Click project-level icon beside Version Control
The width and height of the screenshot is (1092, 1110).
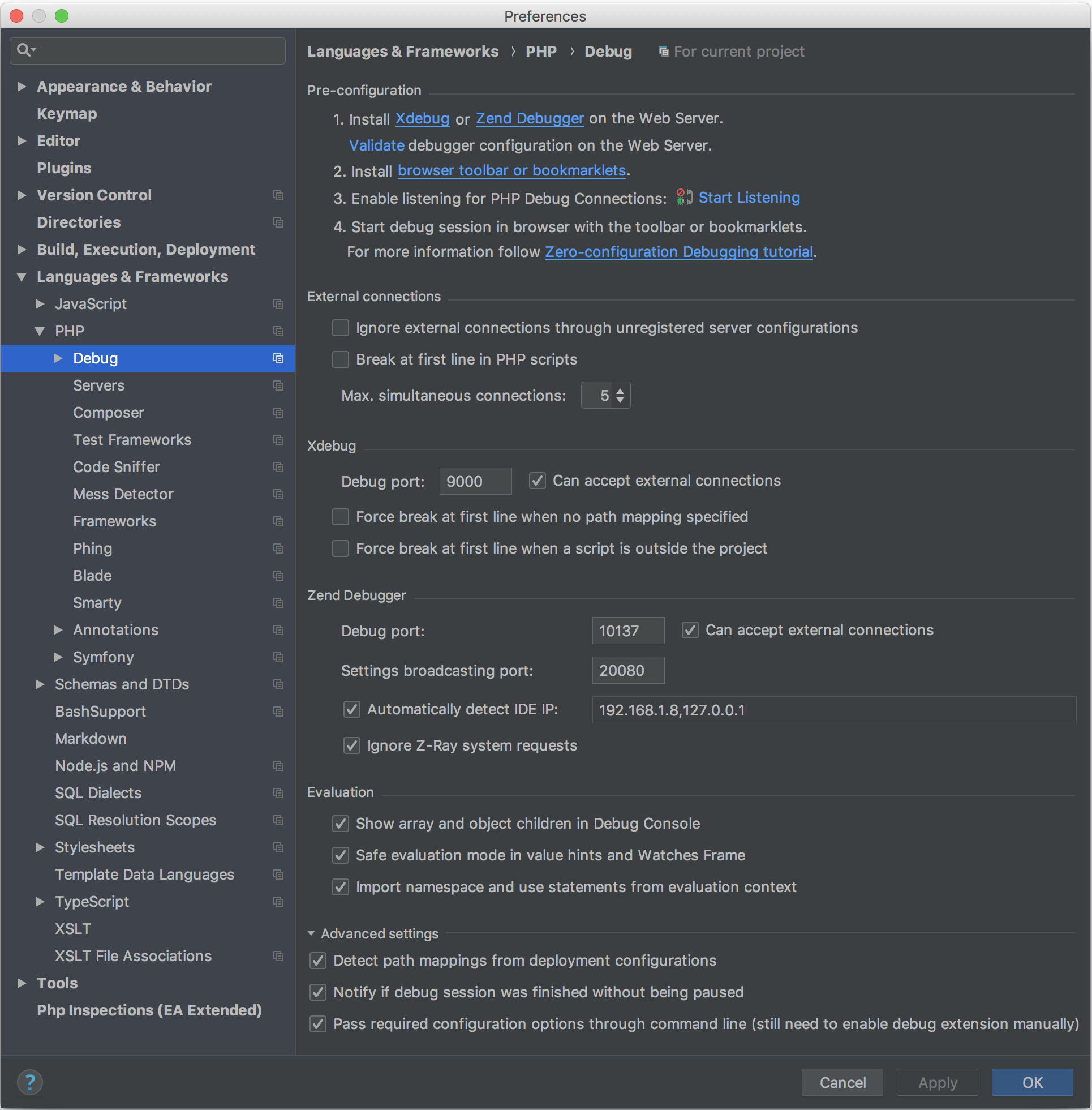point(278,196)
